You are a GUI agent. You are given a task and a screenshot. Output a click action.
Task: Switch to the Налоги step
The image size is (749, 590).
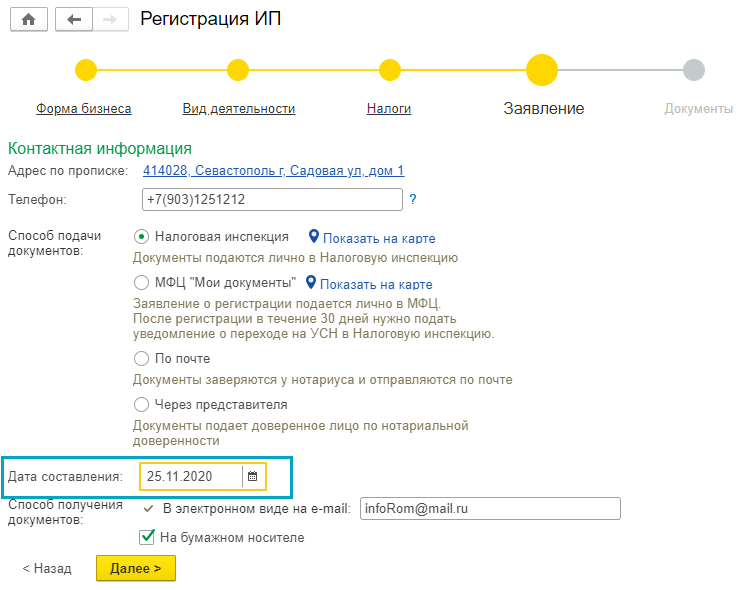tap(389, 109)
